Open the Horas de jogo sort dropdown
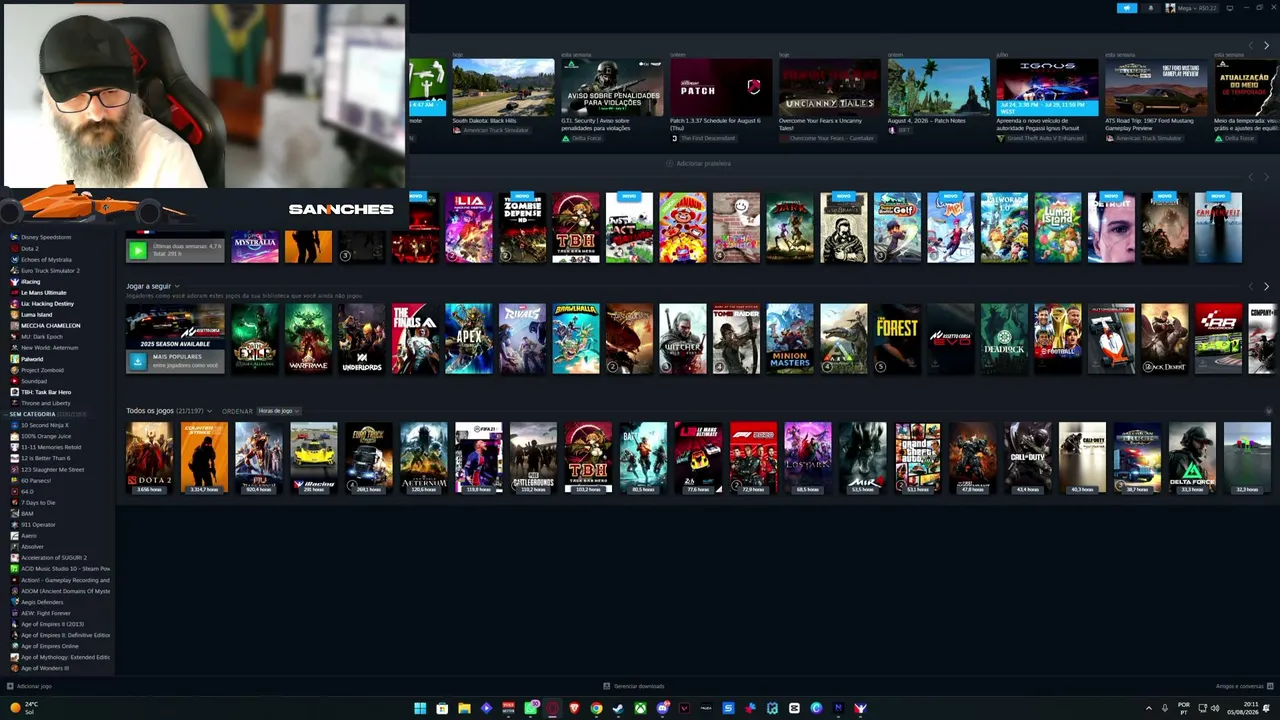Viewport: 1280px width, 720px height. [x=279, y=411]
